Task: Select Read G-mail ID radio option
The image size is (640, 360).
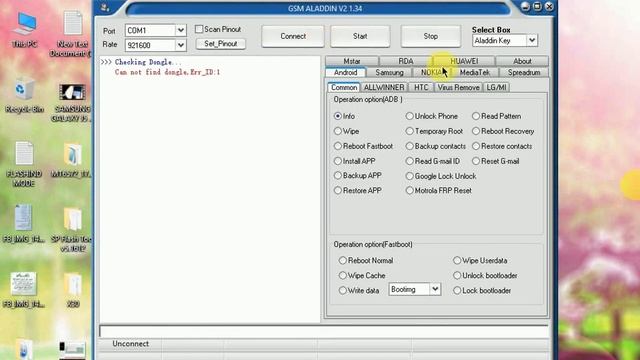Action: 409,161
